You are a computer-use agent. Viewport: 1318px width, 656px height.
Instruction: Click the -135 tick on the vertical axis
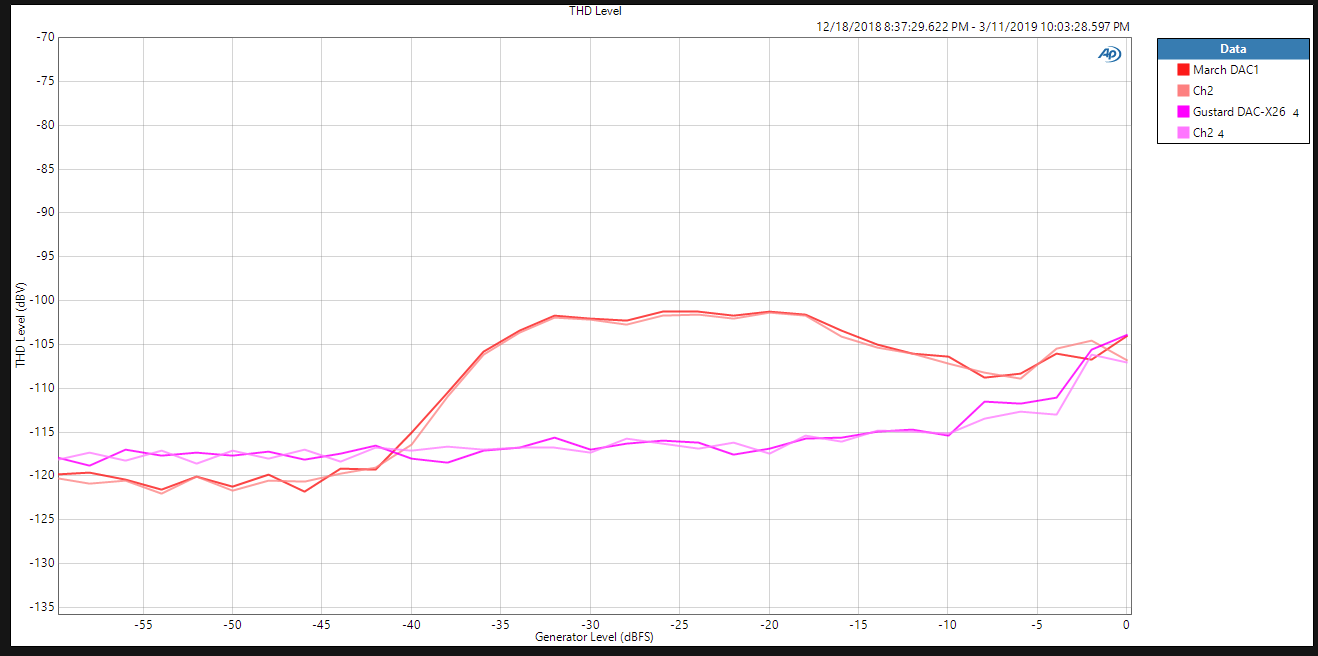coord(43,607)
